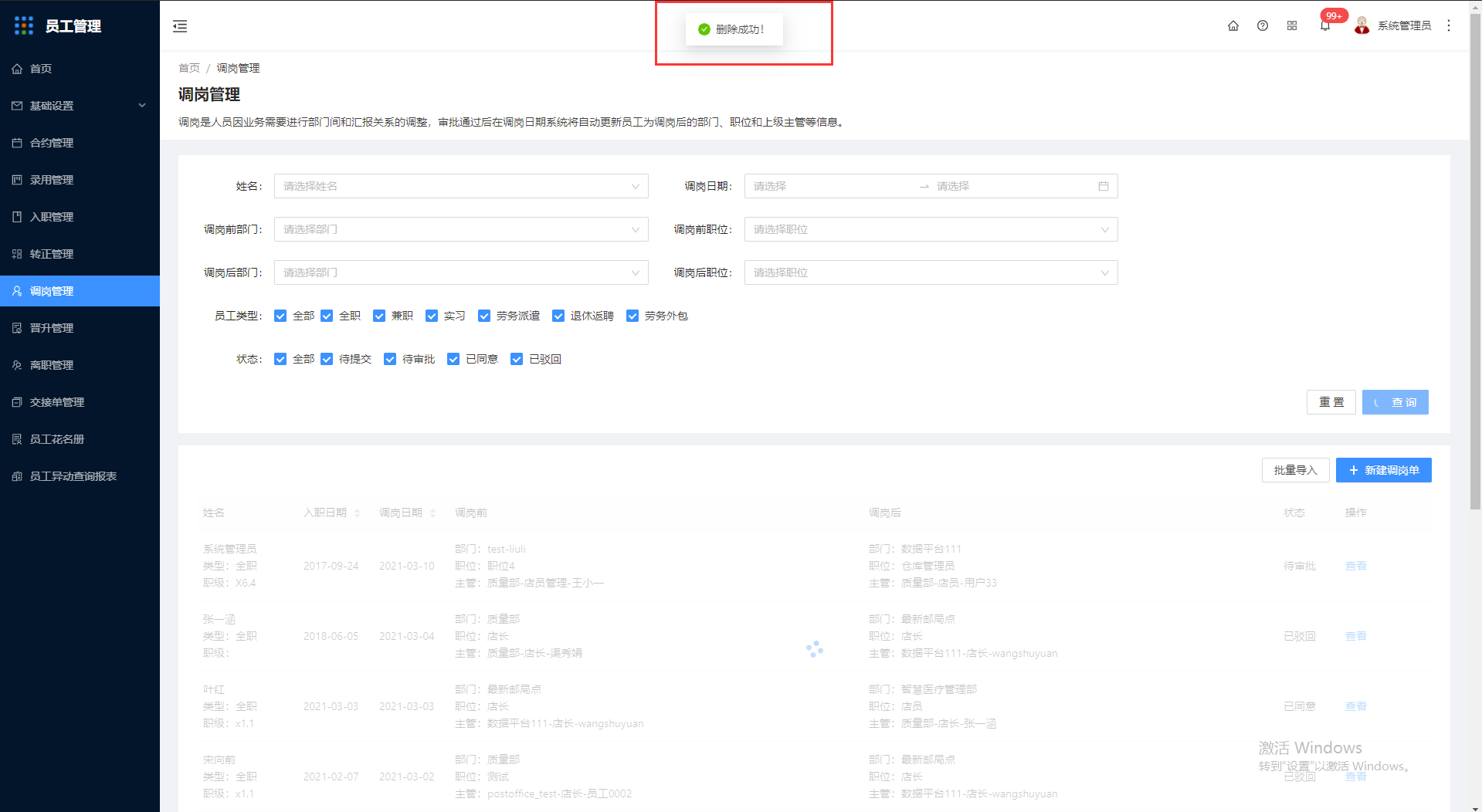Open the 调岗前部门 dropdown
This screenshot has width=1482, height=812.
(x=461, y=229)
